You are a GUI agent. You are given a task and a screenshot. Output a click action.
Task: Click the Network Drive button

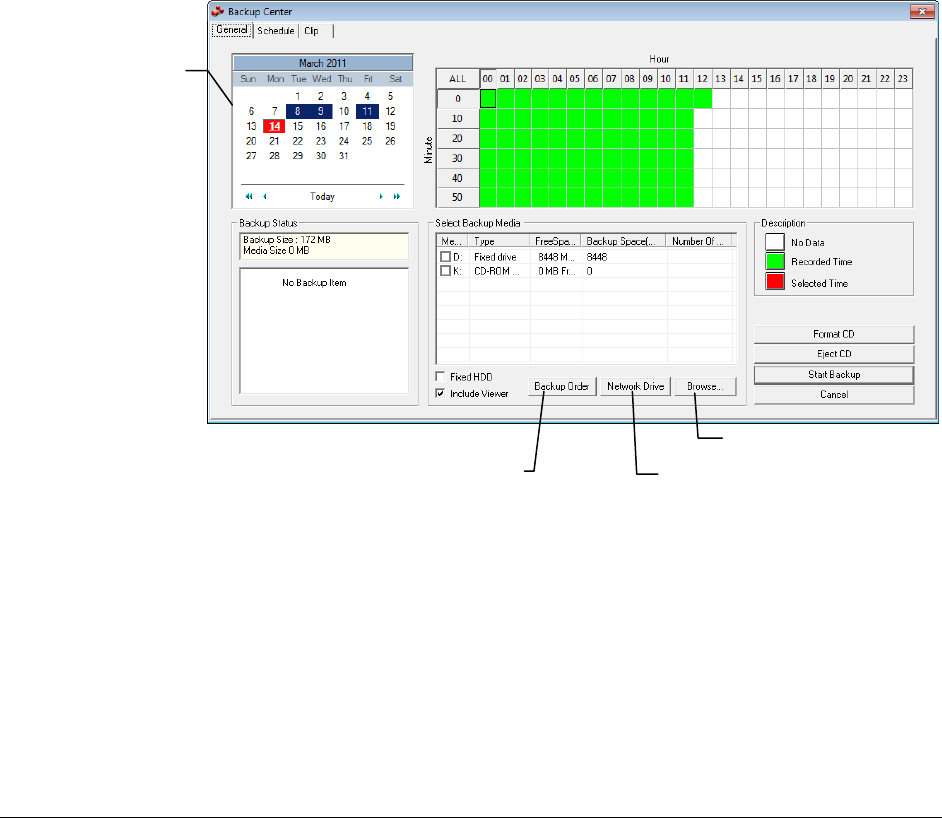coord(636,386)
